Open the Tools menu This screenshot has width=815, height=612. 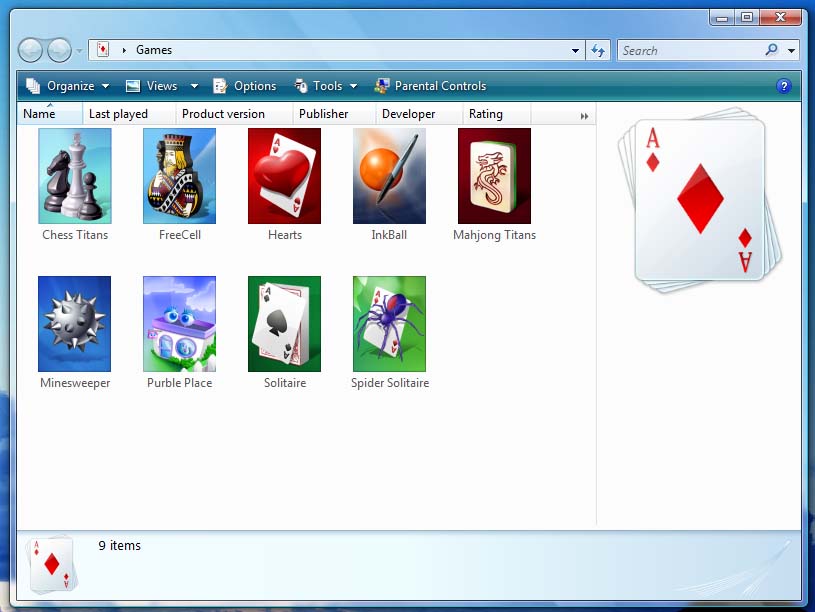[326, 86]
